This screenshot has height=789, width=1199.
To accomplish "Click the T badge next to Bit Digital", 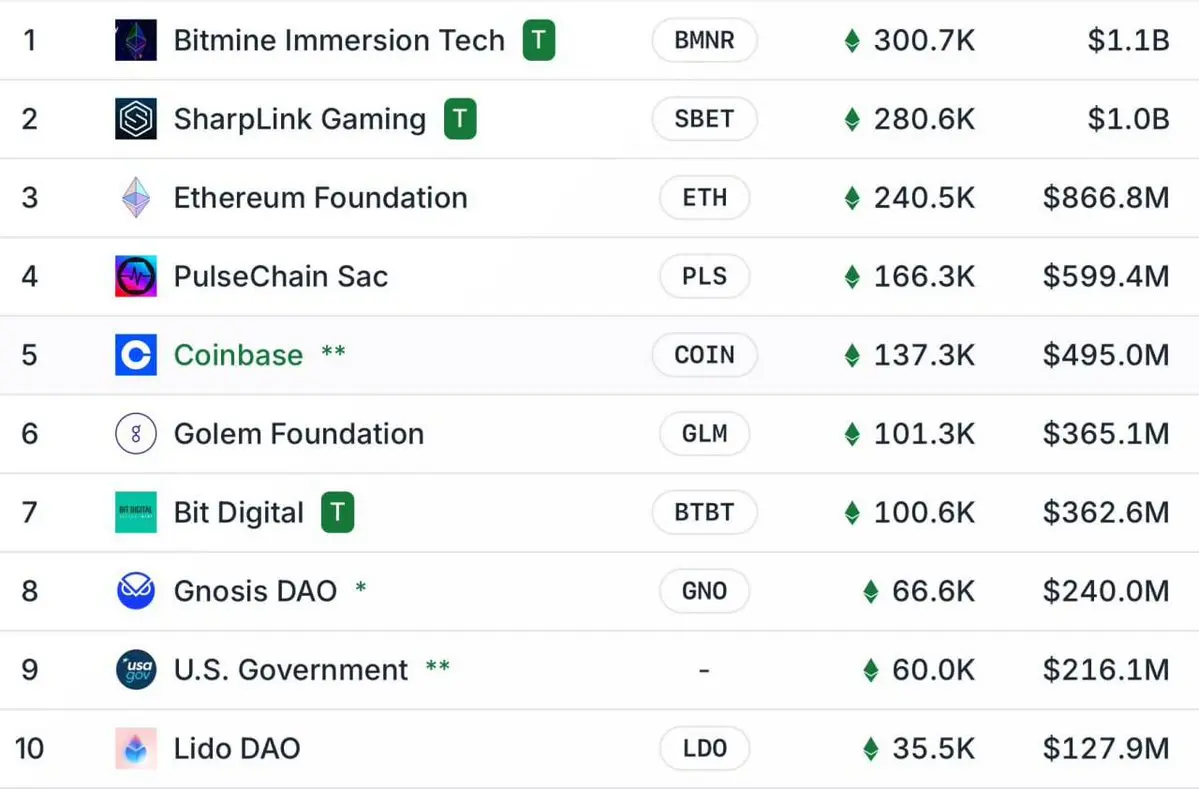I will point(337,512).
